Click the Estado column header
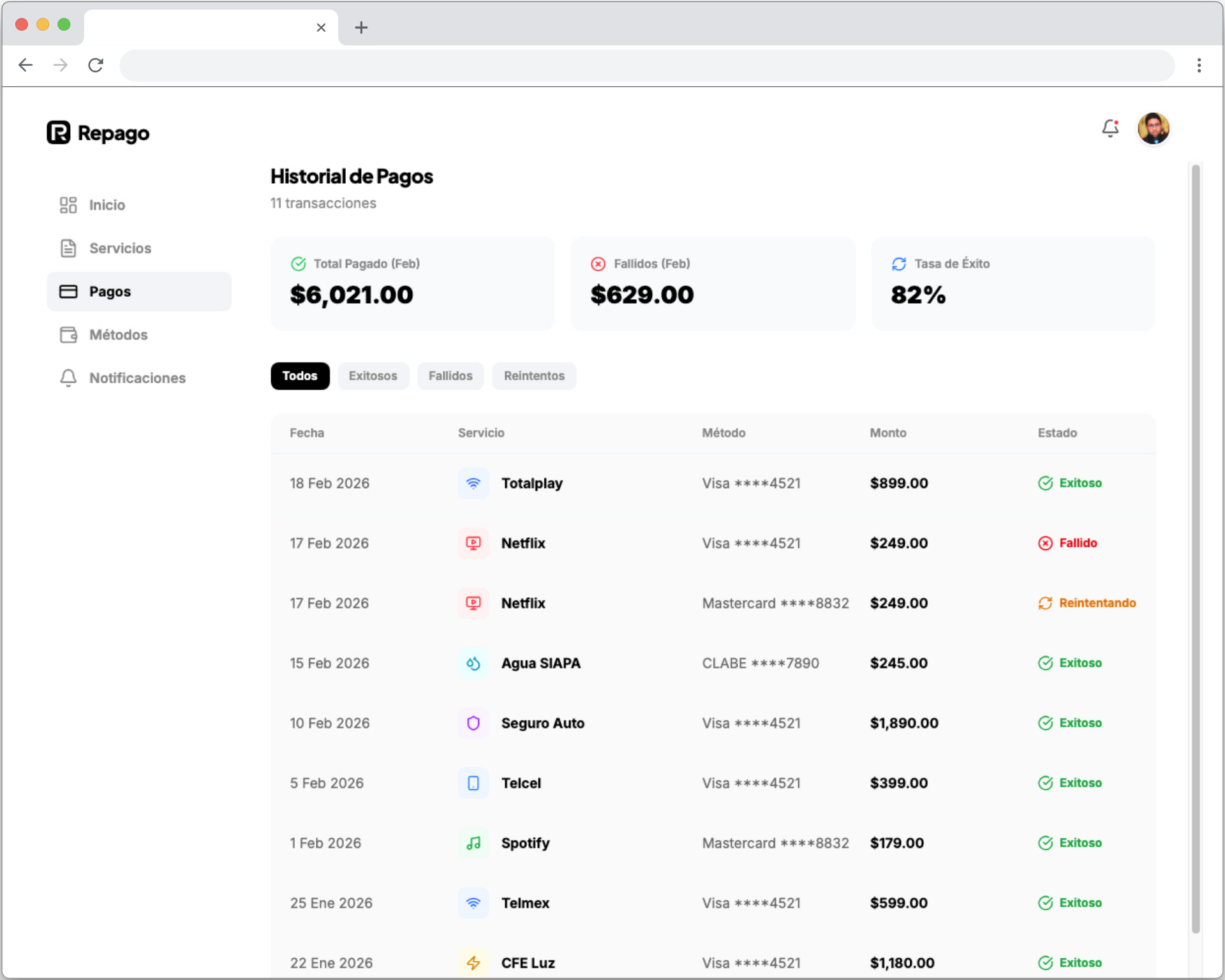Image resolution: width=1225 pixels, height=980 pixels. pos(1057,433)
